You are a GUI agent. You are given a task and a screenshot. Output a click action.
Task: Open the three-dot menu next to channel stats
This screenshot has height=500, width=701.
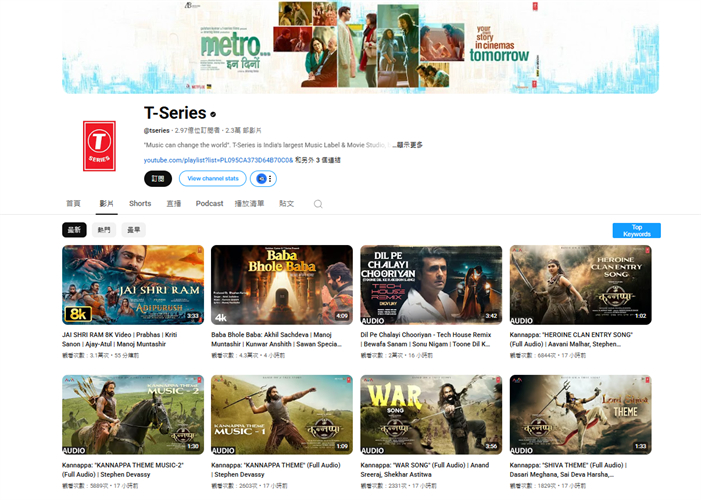tap(270, 178)
